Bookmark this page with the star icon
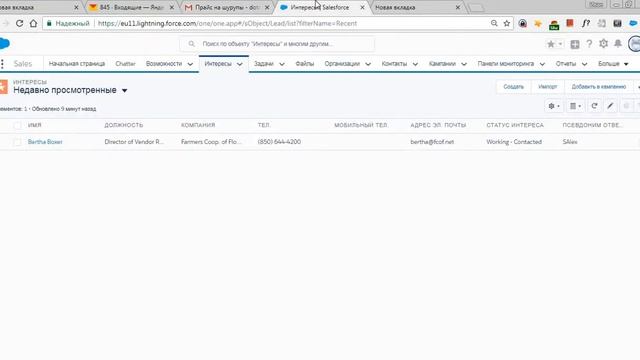The image size is (640, 360). click(x=507, y=23)
